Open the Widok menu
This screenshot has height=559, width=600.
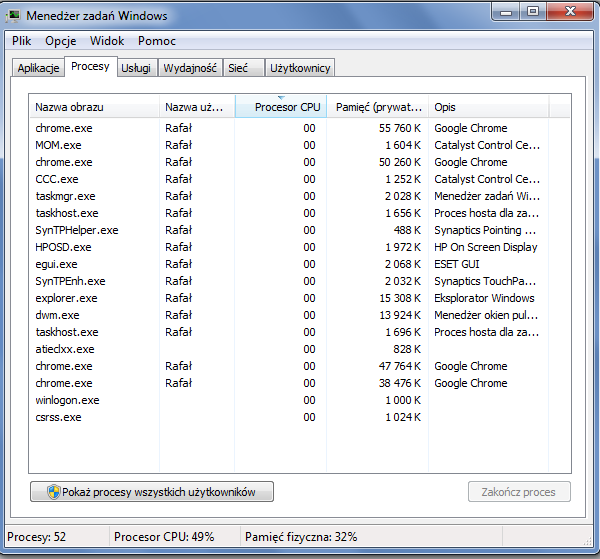tap(107, 41)
